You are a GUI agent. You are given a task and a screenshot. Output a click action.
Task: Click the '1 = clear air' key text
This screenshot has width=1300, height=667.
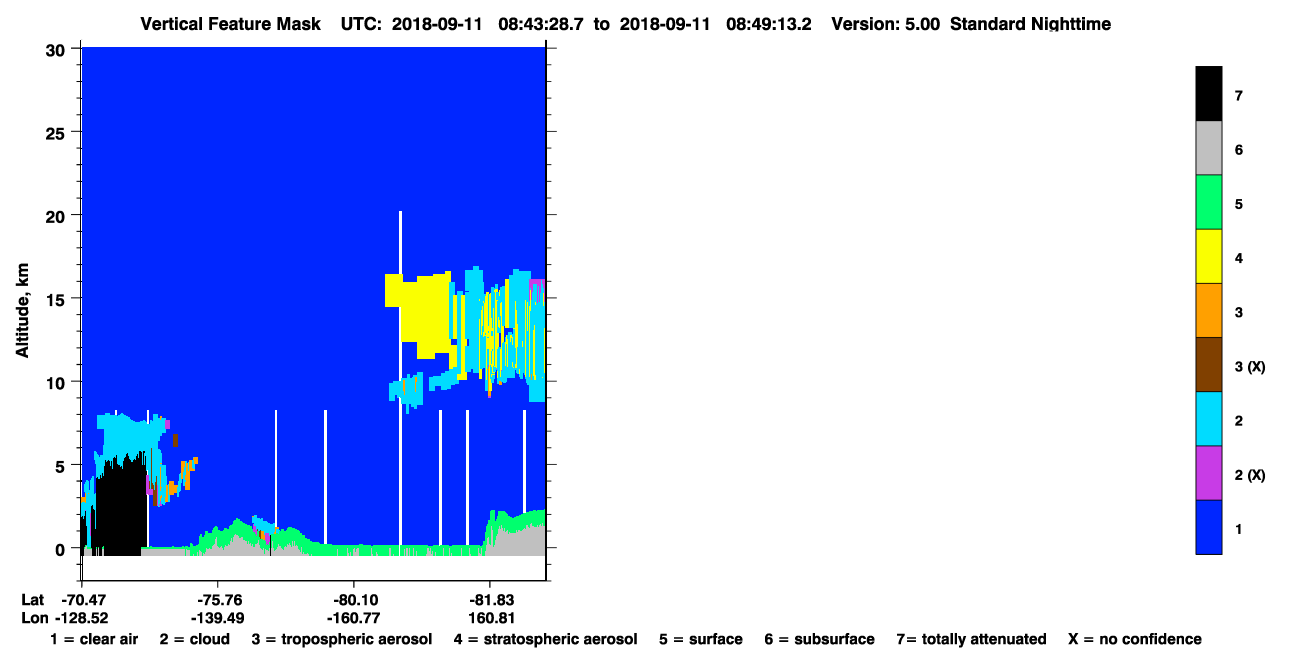click(94, 639)
